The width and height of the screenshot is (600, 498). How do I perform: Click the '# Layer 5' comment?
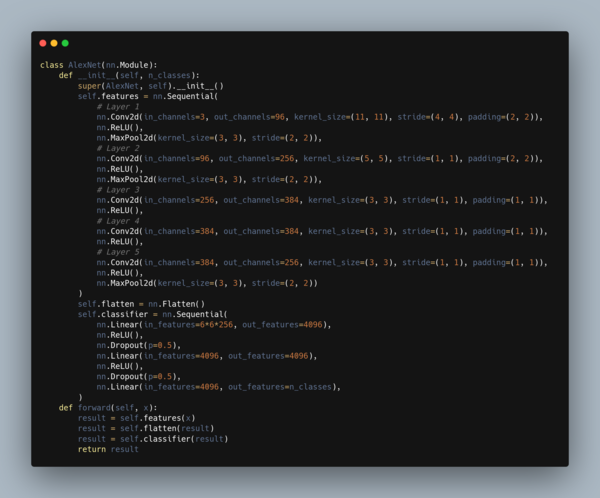[119, 252]
